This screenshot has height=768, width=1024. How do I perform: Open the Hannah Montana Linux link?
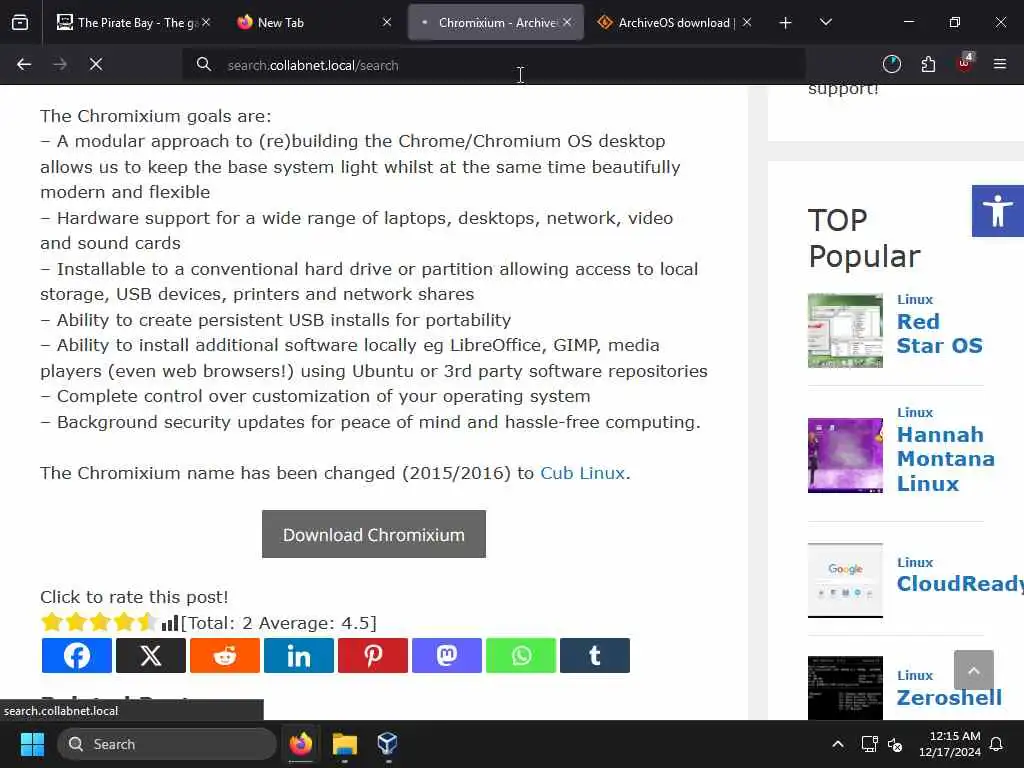946,459
